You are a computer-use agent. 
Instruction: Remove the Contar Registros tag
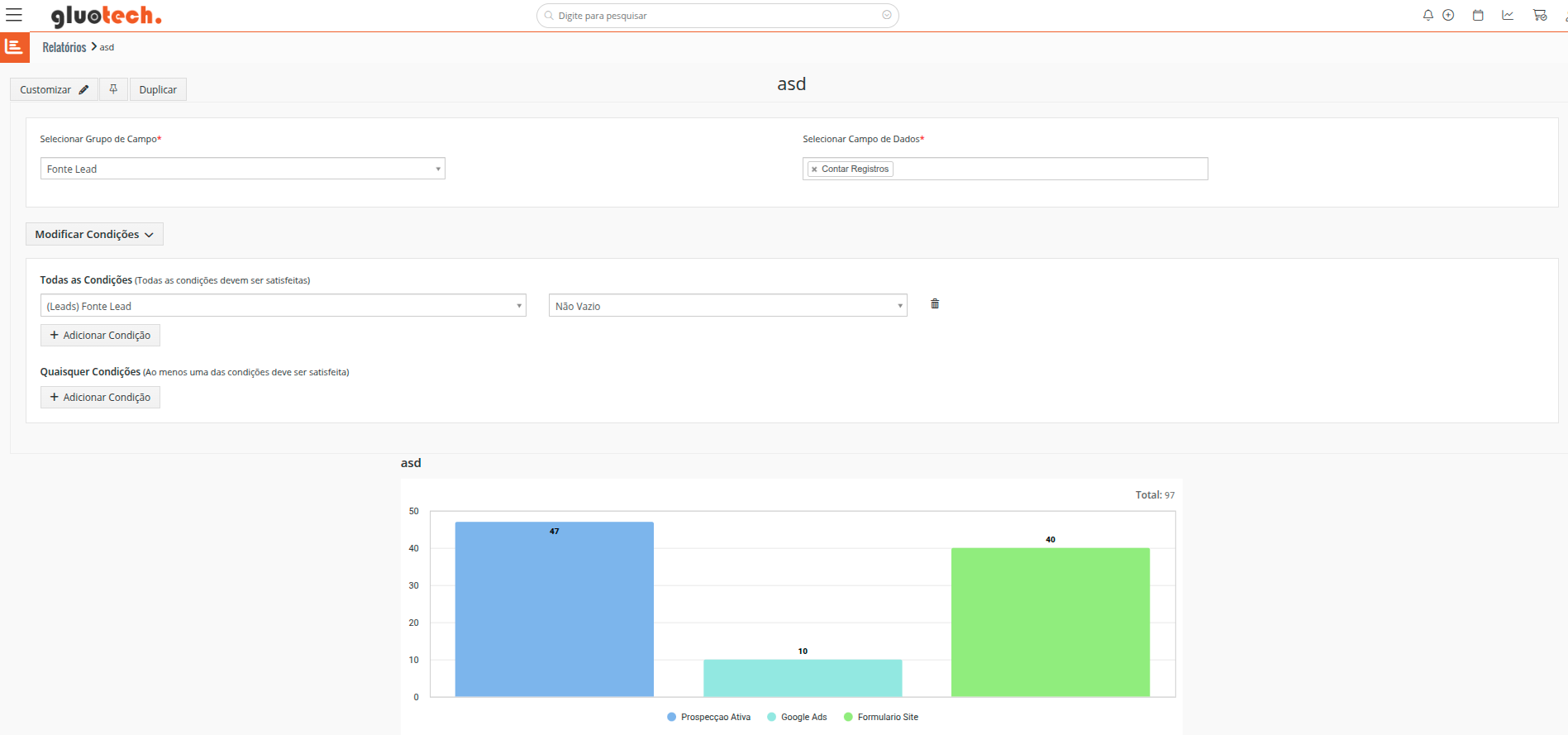[x=814, y=169]
